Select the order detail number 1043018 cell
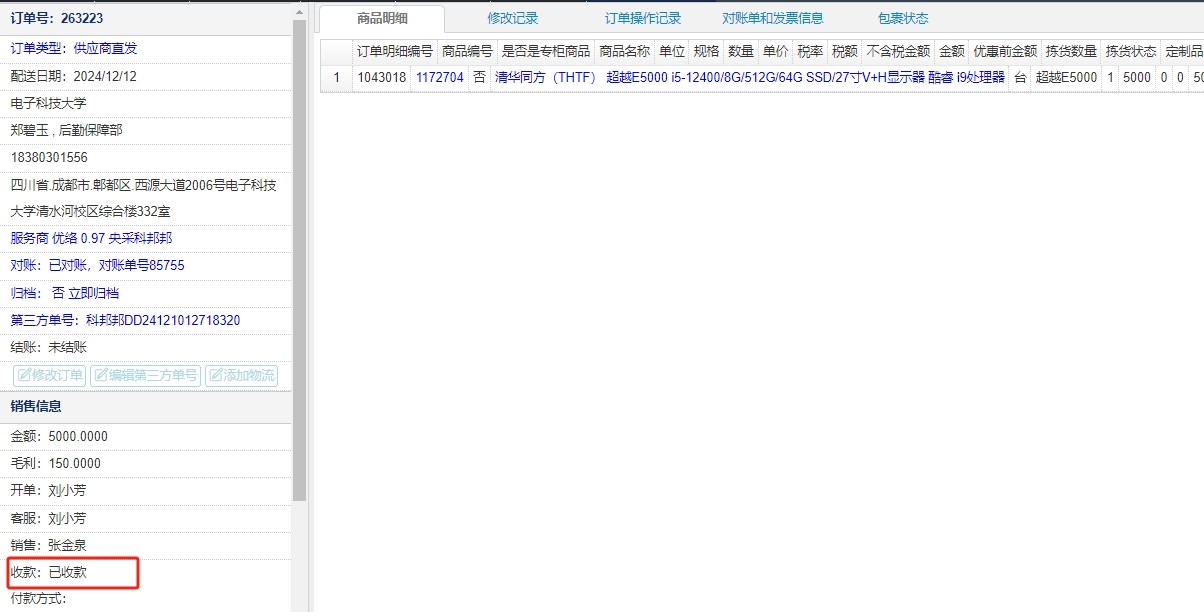Screen dimensions: 1204x612 click(x=382, y=77)
